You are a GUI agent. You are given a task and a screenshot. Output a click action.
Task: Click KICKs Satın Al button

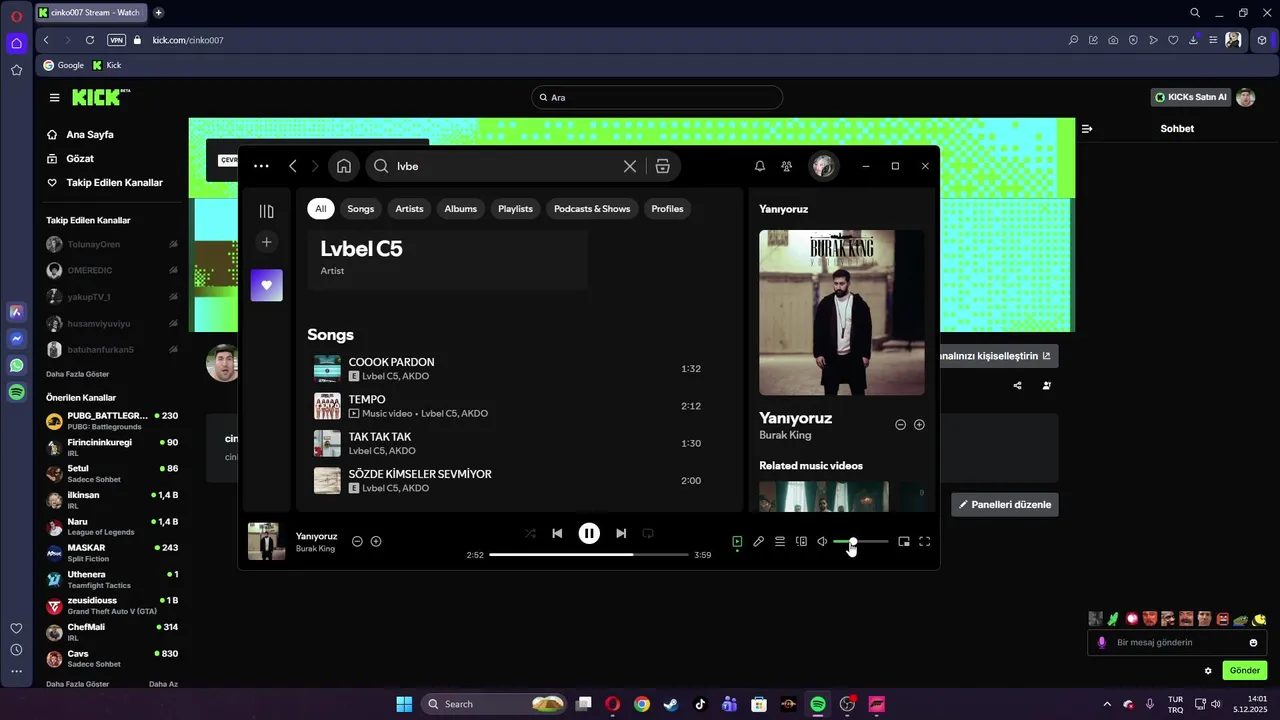pos(1191,97)
